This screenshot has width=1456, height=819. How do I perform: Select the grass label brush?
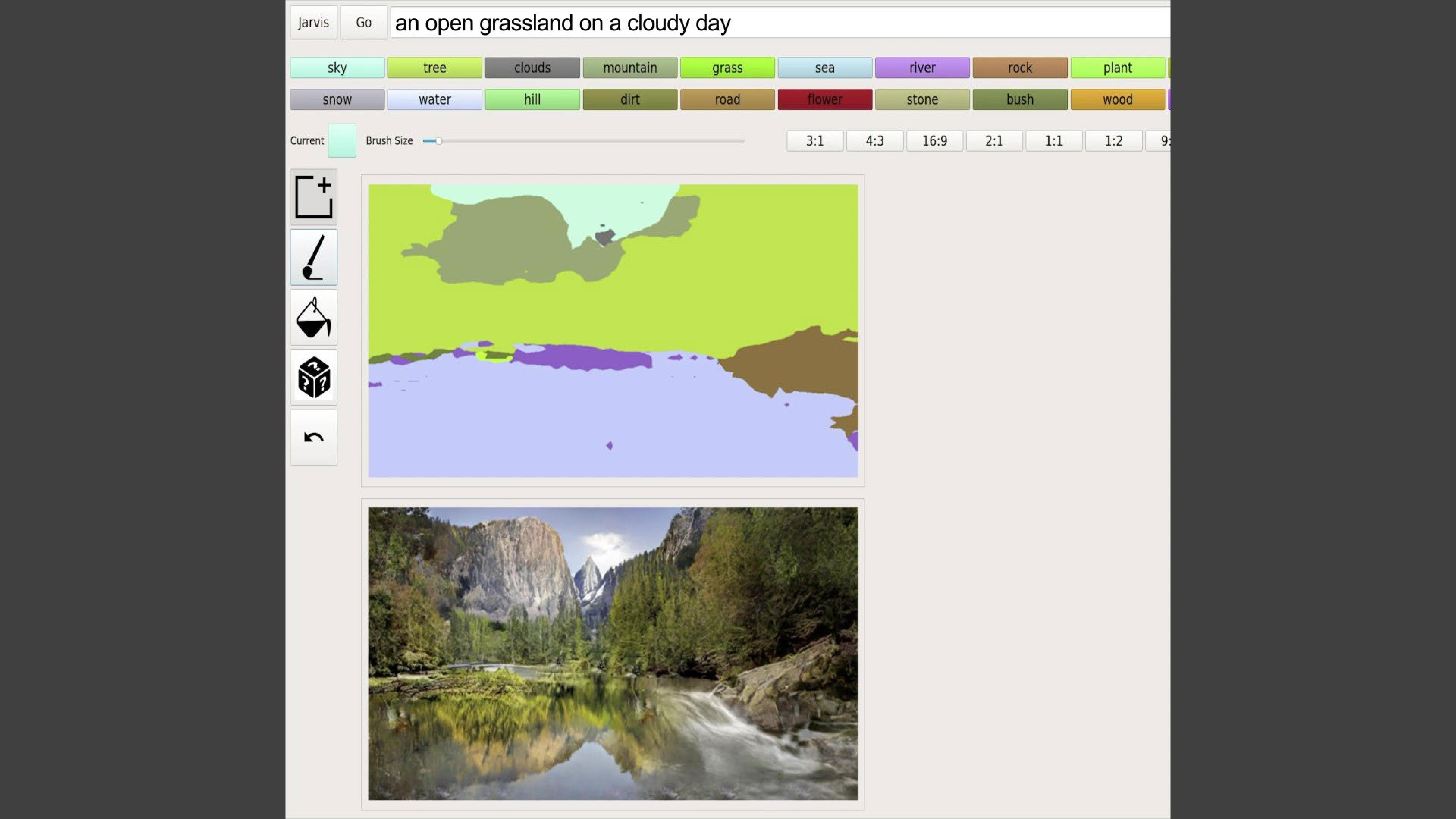727,67
